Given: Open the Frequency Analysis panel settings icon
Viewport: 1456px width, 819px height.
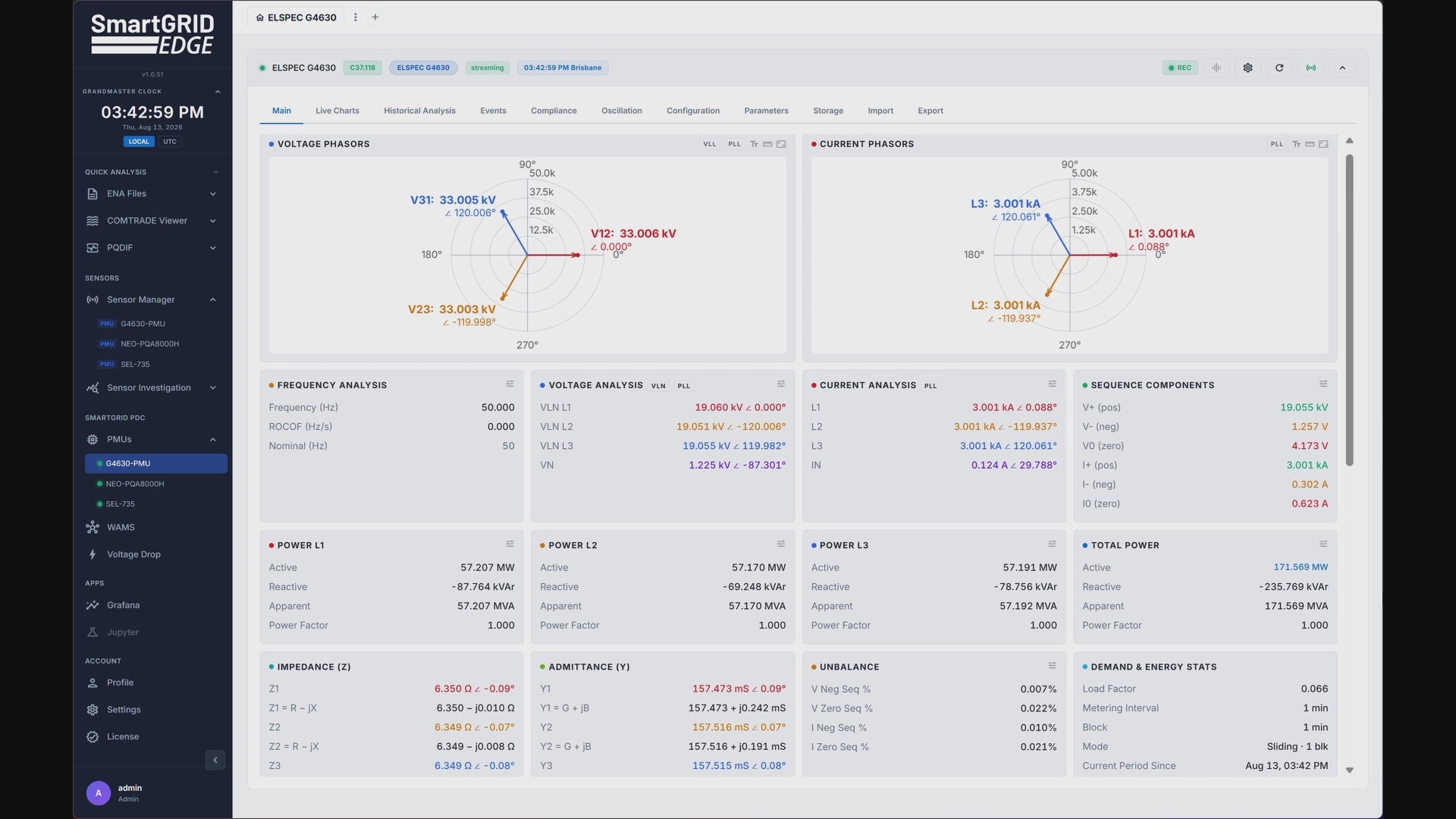Looking at the screenshot, I should [x=510, y=384].
